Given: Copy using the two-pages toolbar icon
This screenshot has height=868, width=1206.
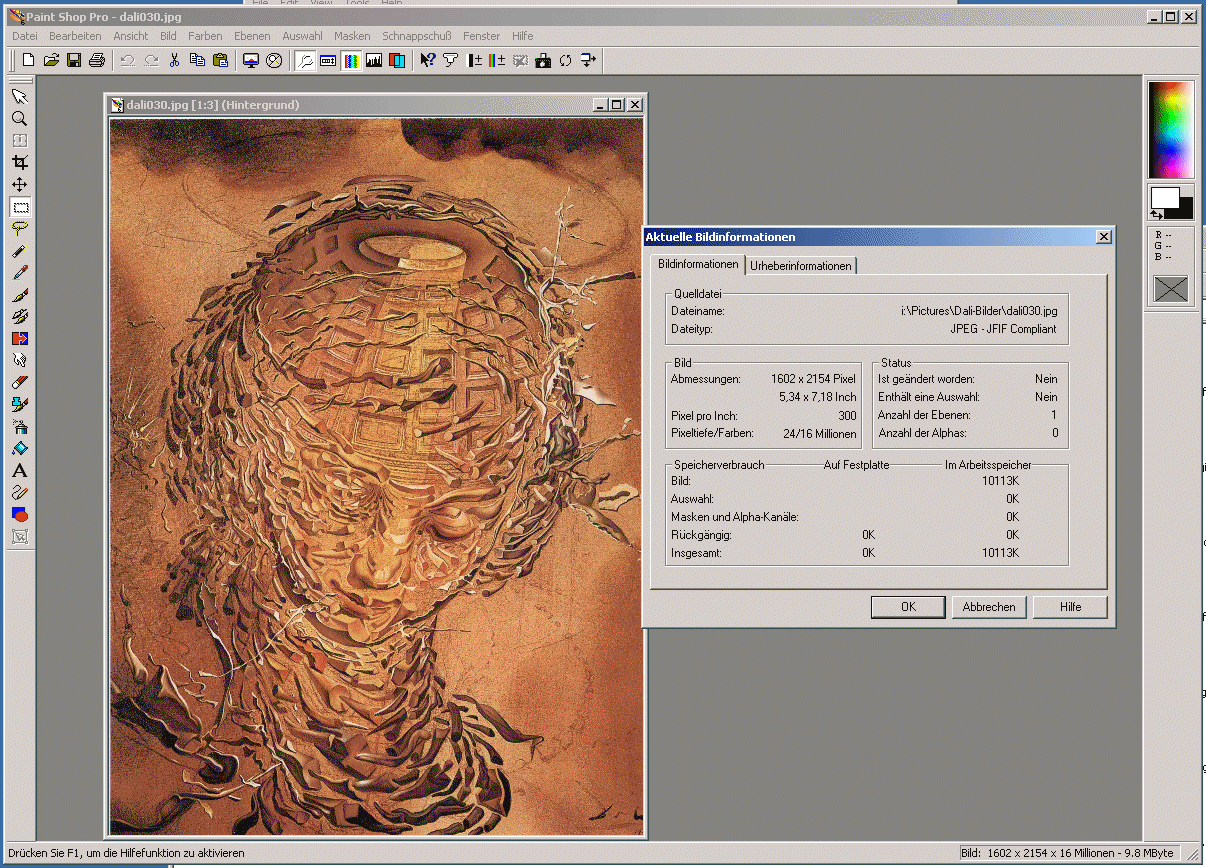Looking at the screenshot, I should [197, 60].
